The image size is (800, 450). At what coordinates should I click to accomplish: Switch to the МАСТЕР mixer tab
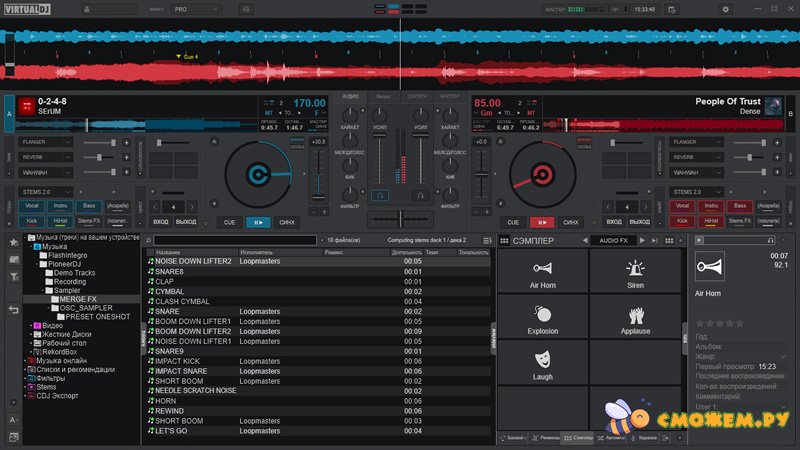(449, 96)
